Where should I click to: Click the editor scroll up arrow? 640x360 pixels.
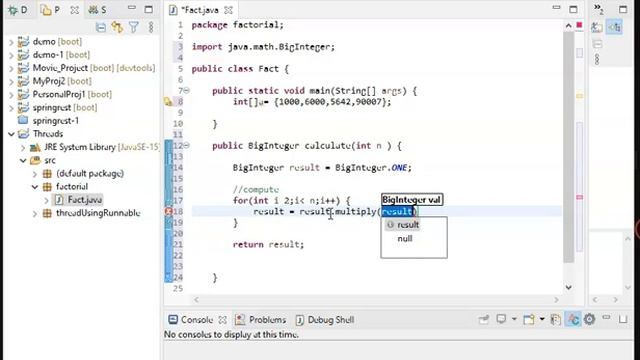[x=569, y=26]
